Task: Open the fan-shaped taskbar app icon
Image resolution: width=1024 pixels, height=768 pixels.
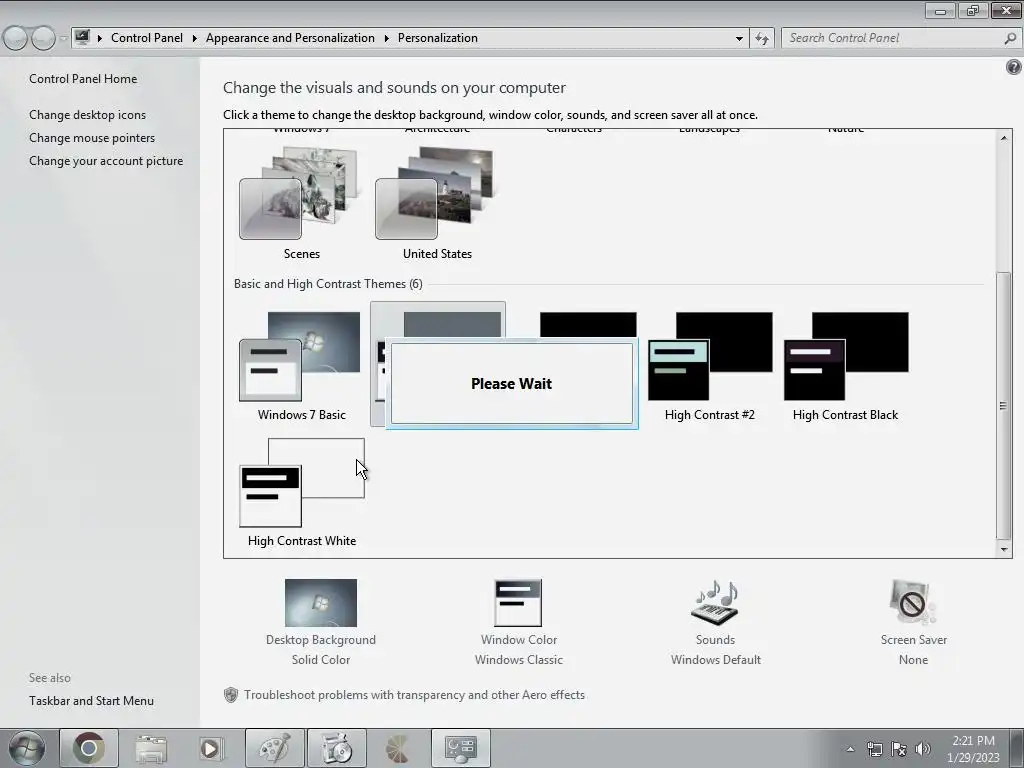Action: pos(398,748)
